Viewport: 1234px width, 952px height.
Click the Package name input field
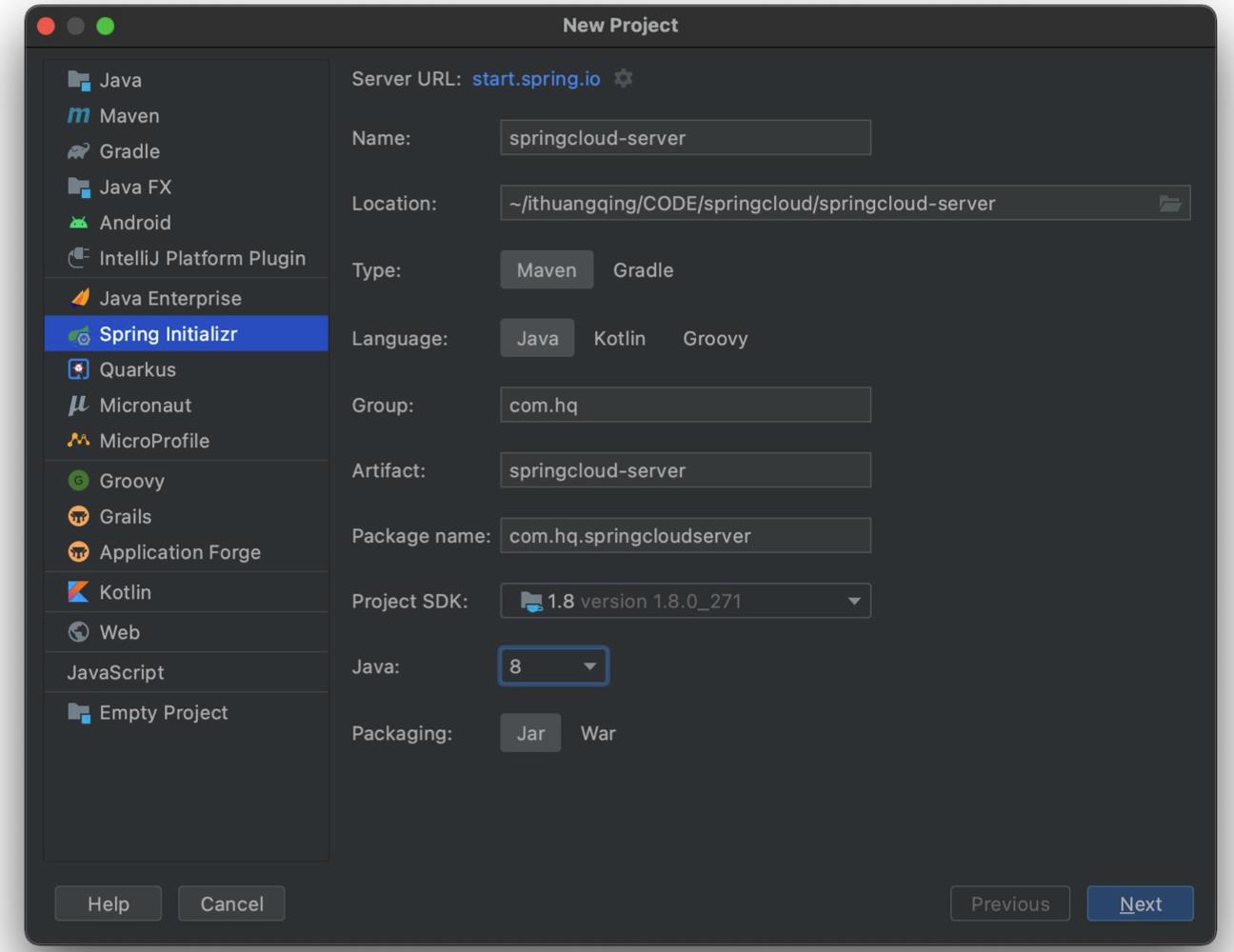click(x=686, y=535)
